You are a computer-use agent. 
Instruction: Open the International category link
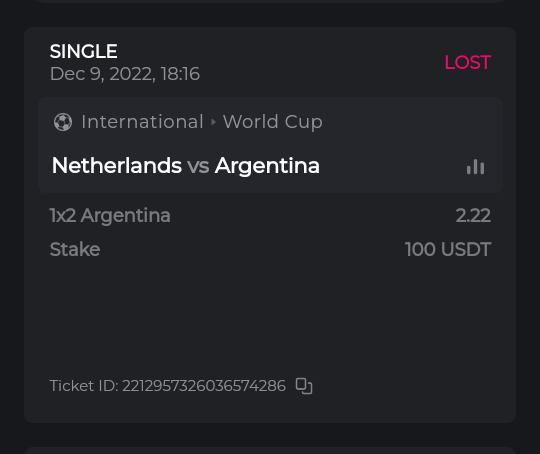pyautogui.click(x=142, y=122)
